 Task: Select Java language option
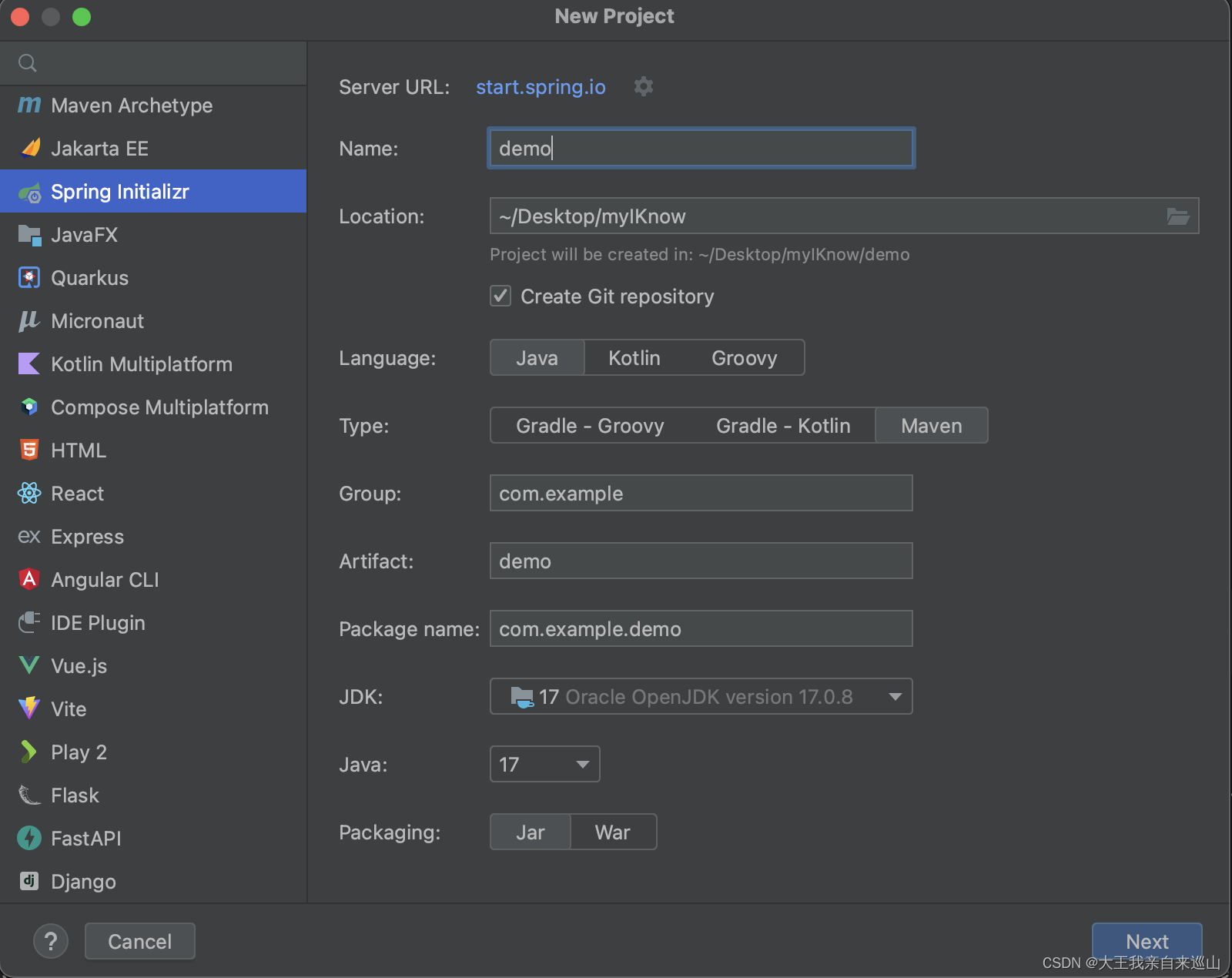point(537,357)
